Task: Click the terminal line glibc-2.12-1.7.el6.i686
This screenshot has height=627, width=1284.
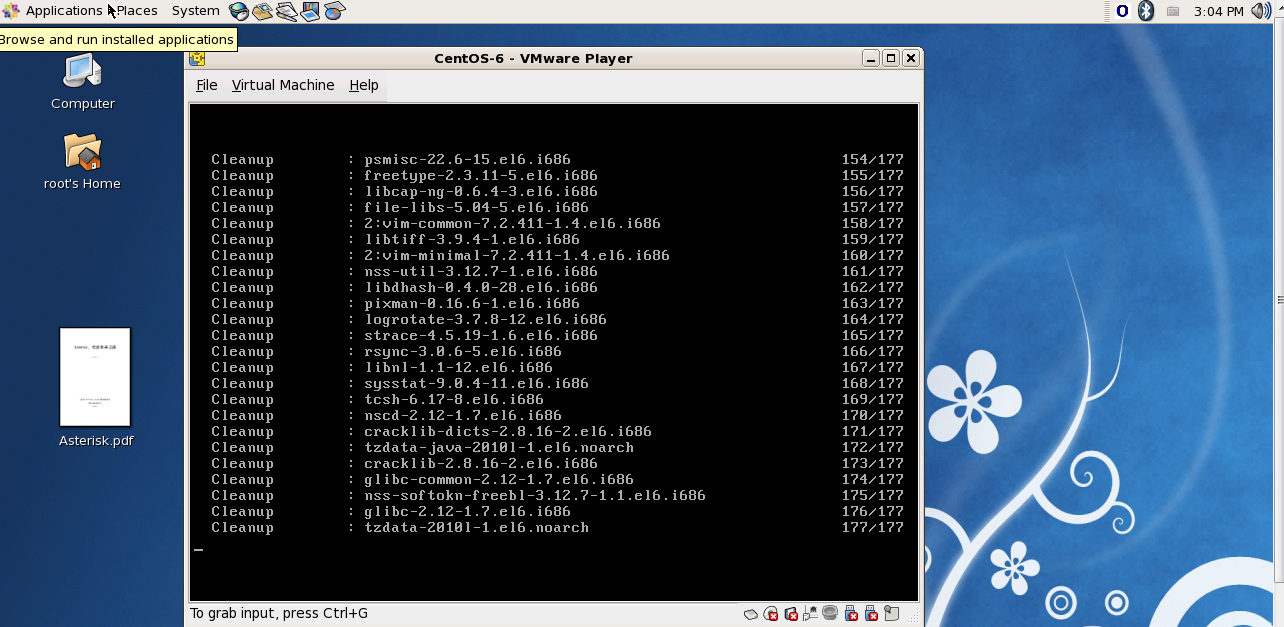Action: pyautogui.click(x=467, y=511)
